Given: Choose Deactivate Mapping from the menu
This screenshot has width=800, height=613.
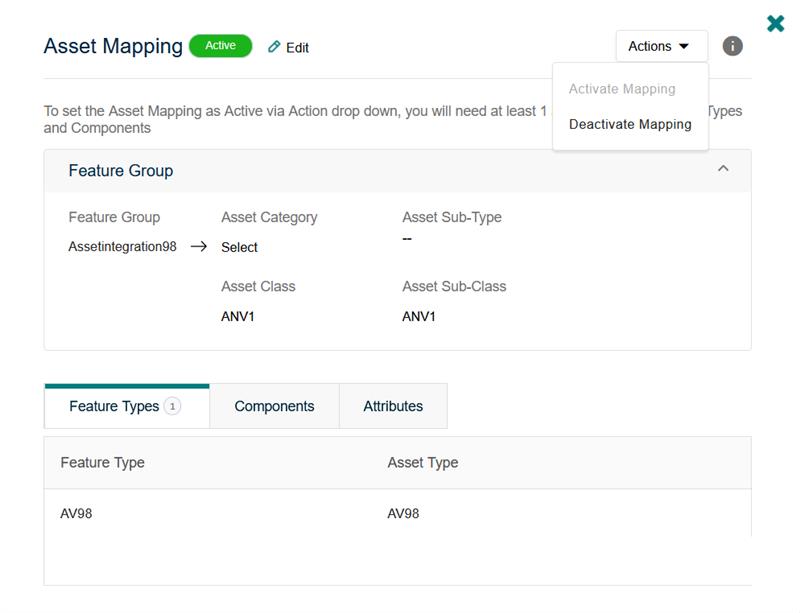Looking at the screenshot, I should click(630, 124).
